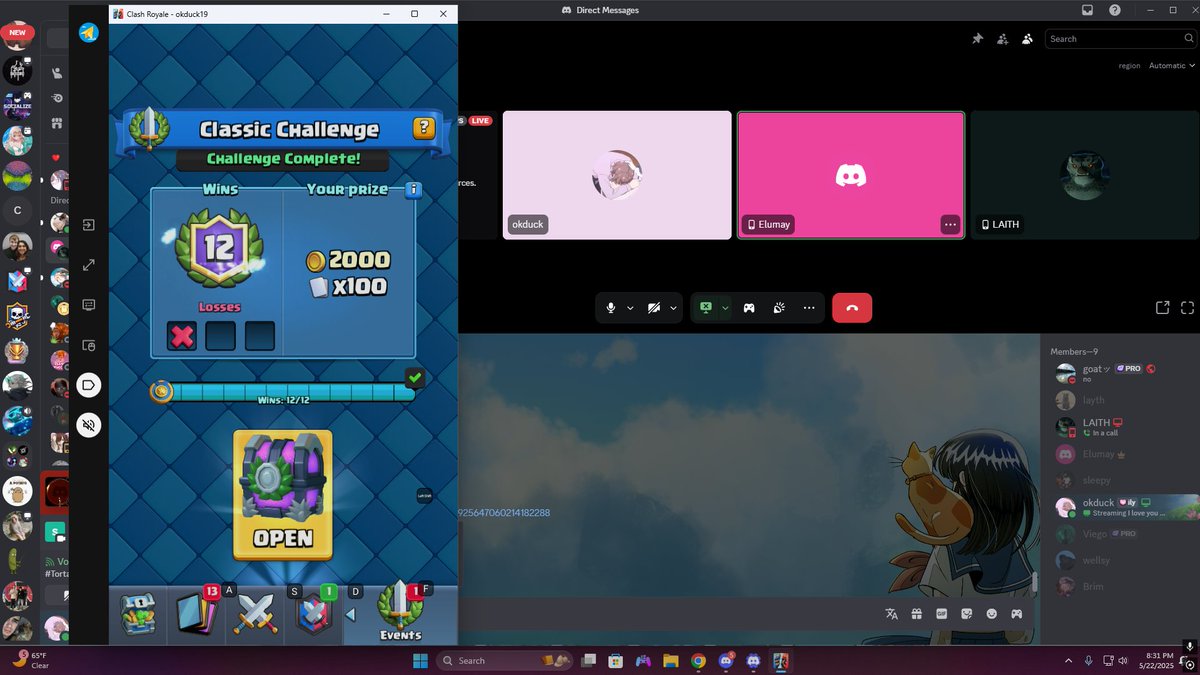Open the translate icon in chat bar
The height and width of the screenshot is (675, 1200).
point(891,613)
